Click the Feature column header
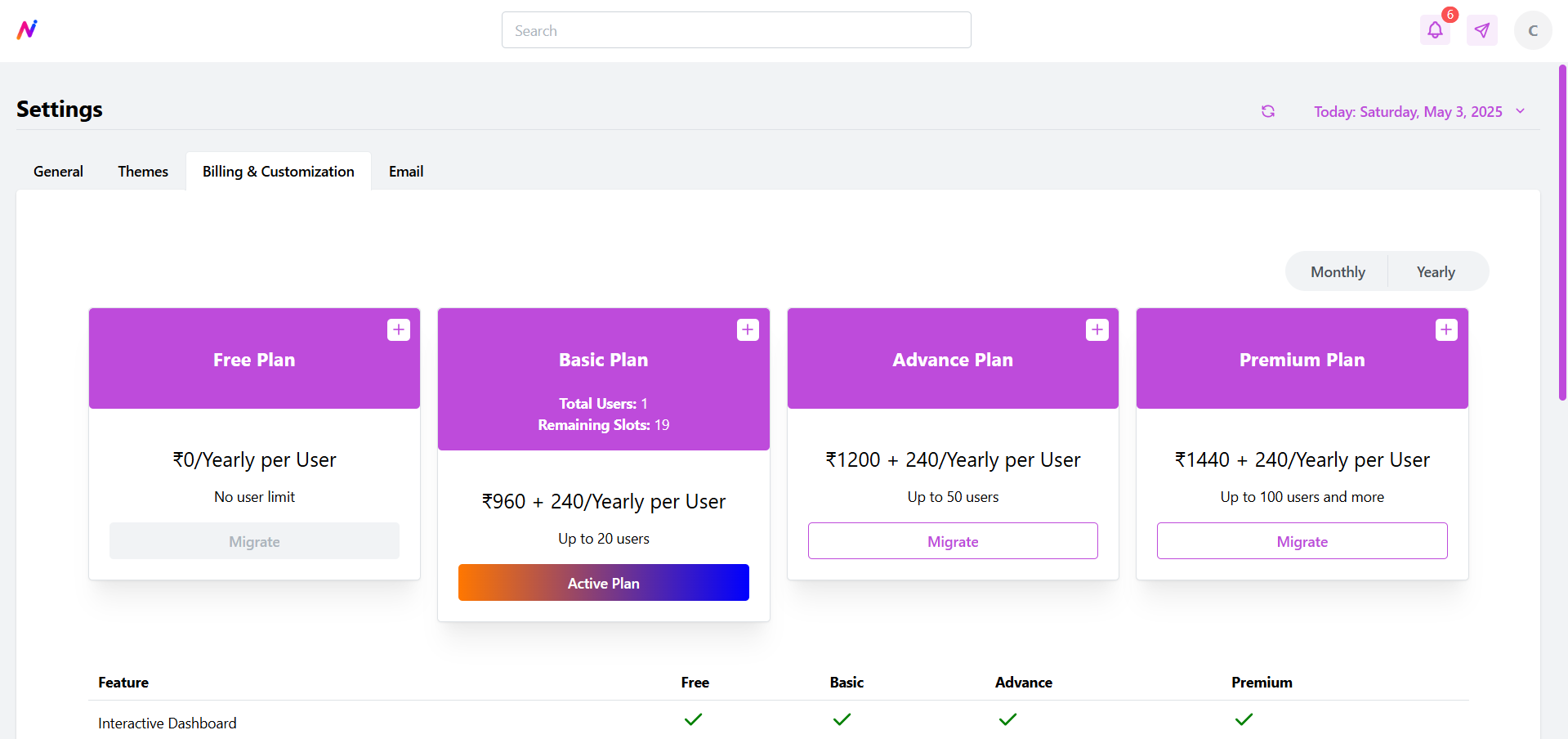Image resolution: width=1568 pixels, height=739 pixels. (123, 683)
